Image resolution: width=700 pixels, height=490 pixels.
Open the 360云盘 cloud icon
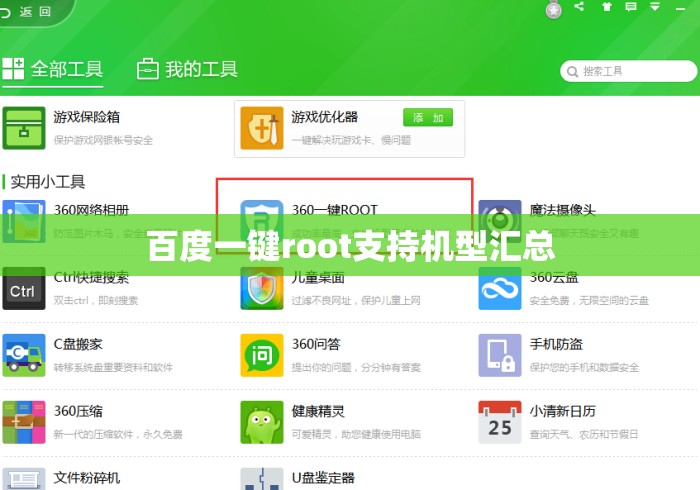[x=500, y=288]
